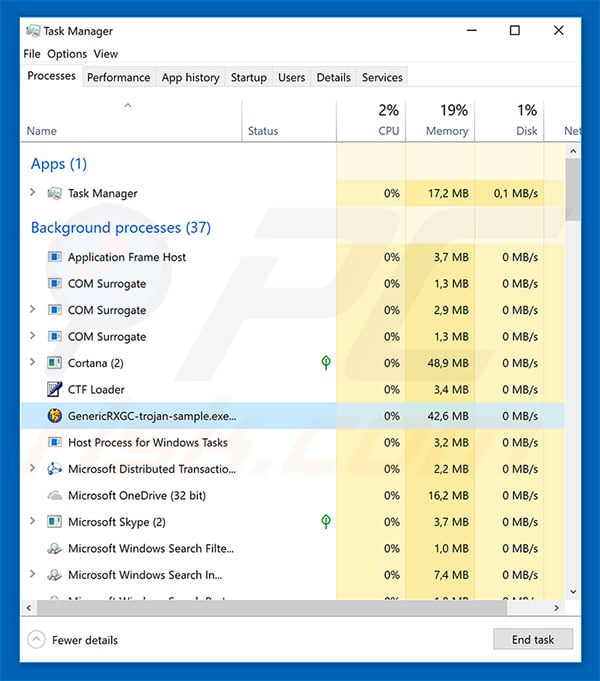Click the Host Process for Windows Tasks icon

coord(54,442)
